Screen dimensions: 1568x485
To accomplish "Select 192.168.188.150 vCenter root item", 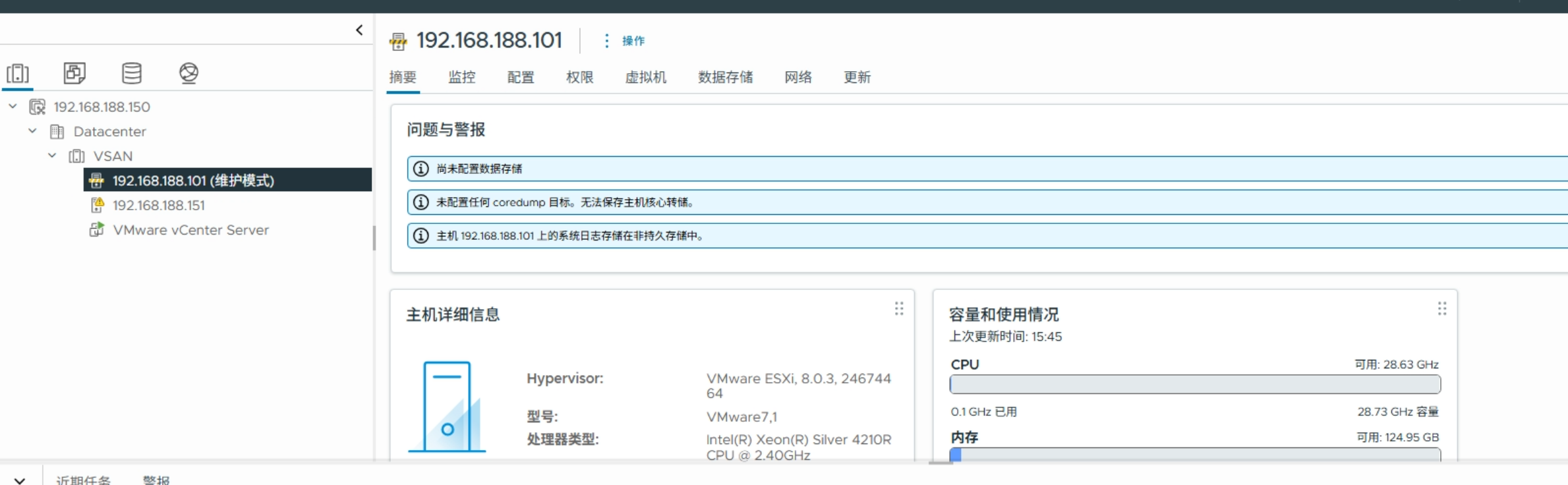I will 102,107.
